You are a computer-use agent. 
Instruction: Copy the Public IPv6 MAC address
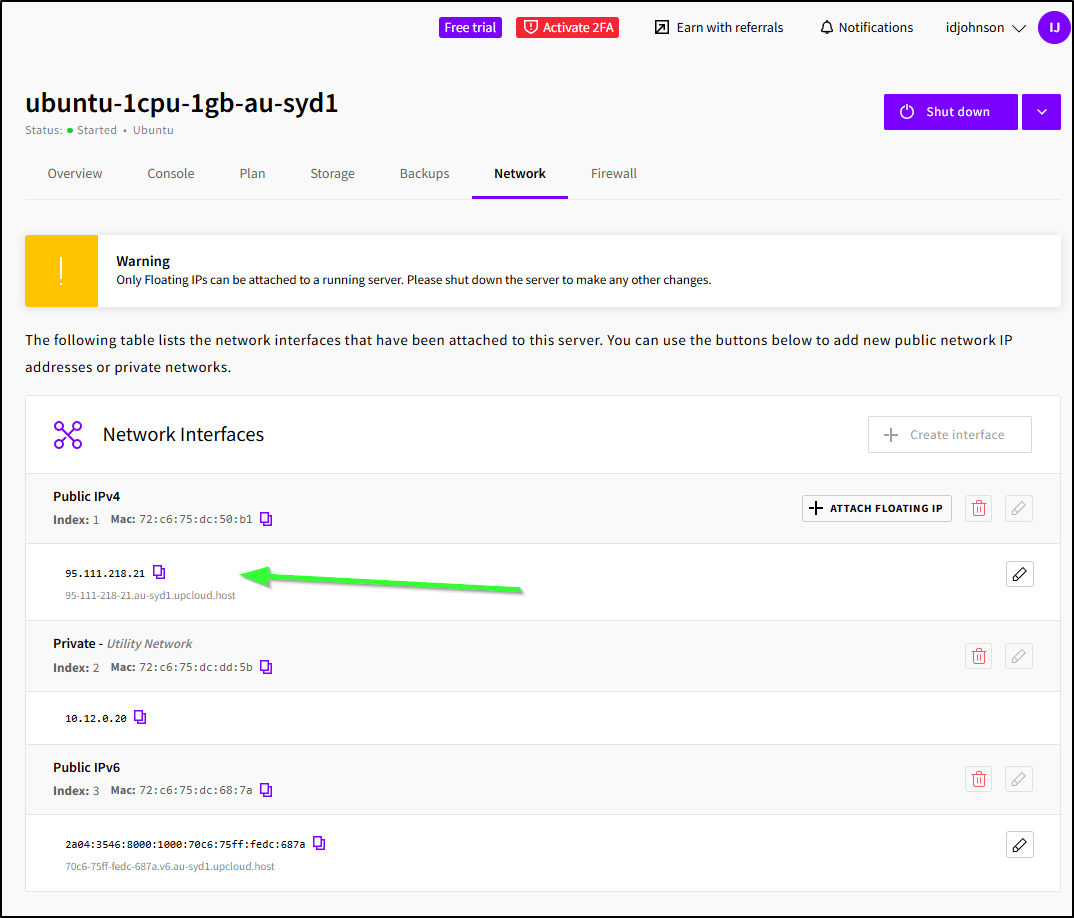[x=266, y=790]
